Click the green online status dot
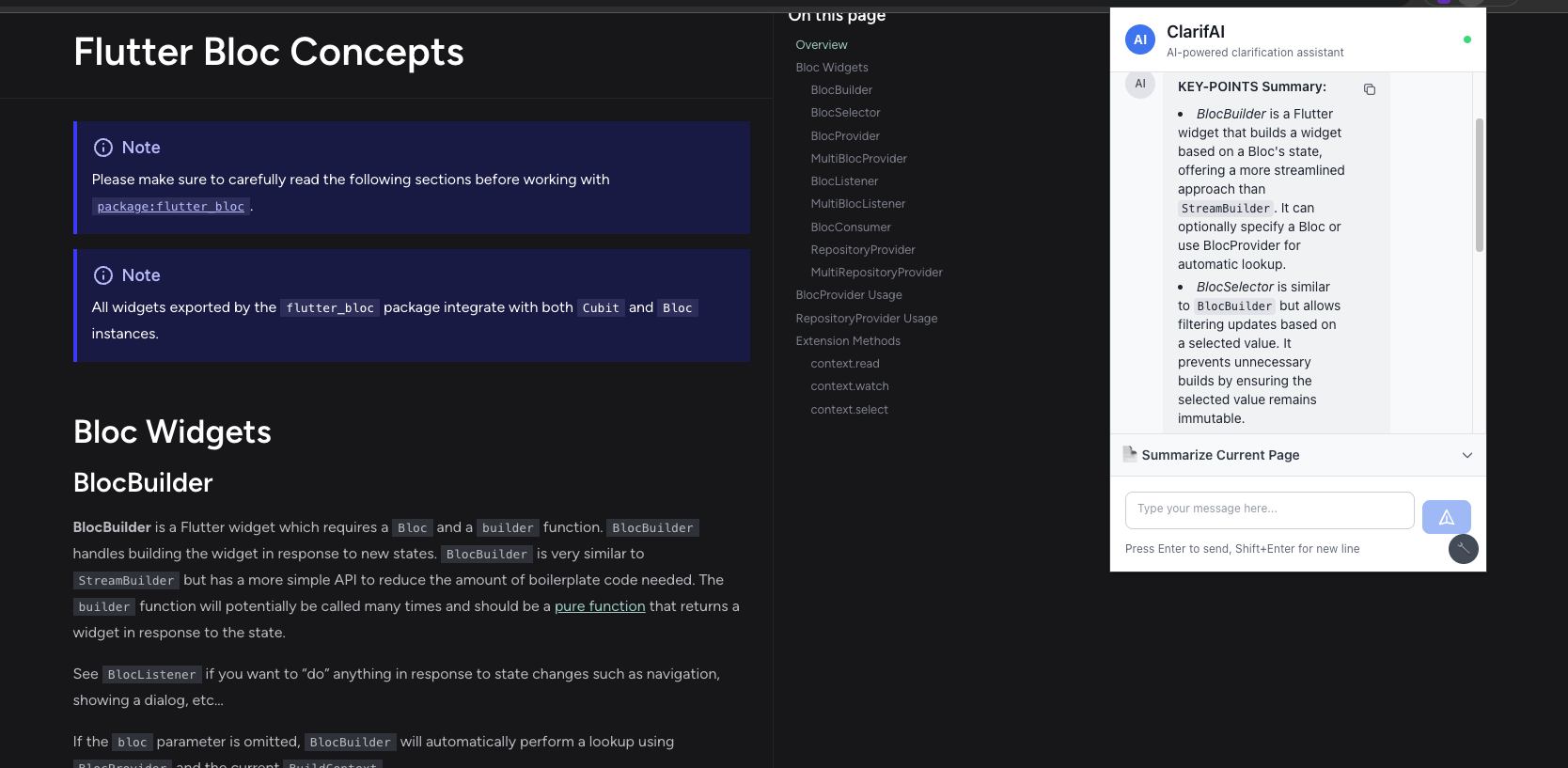 tap(1467, 39)
